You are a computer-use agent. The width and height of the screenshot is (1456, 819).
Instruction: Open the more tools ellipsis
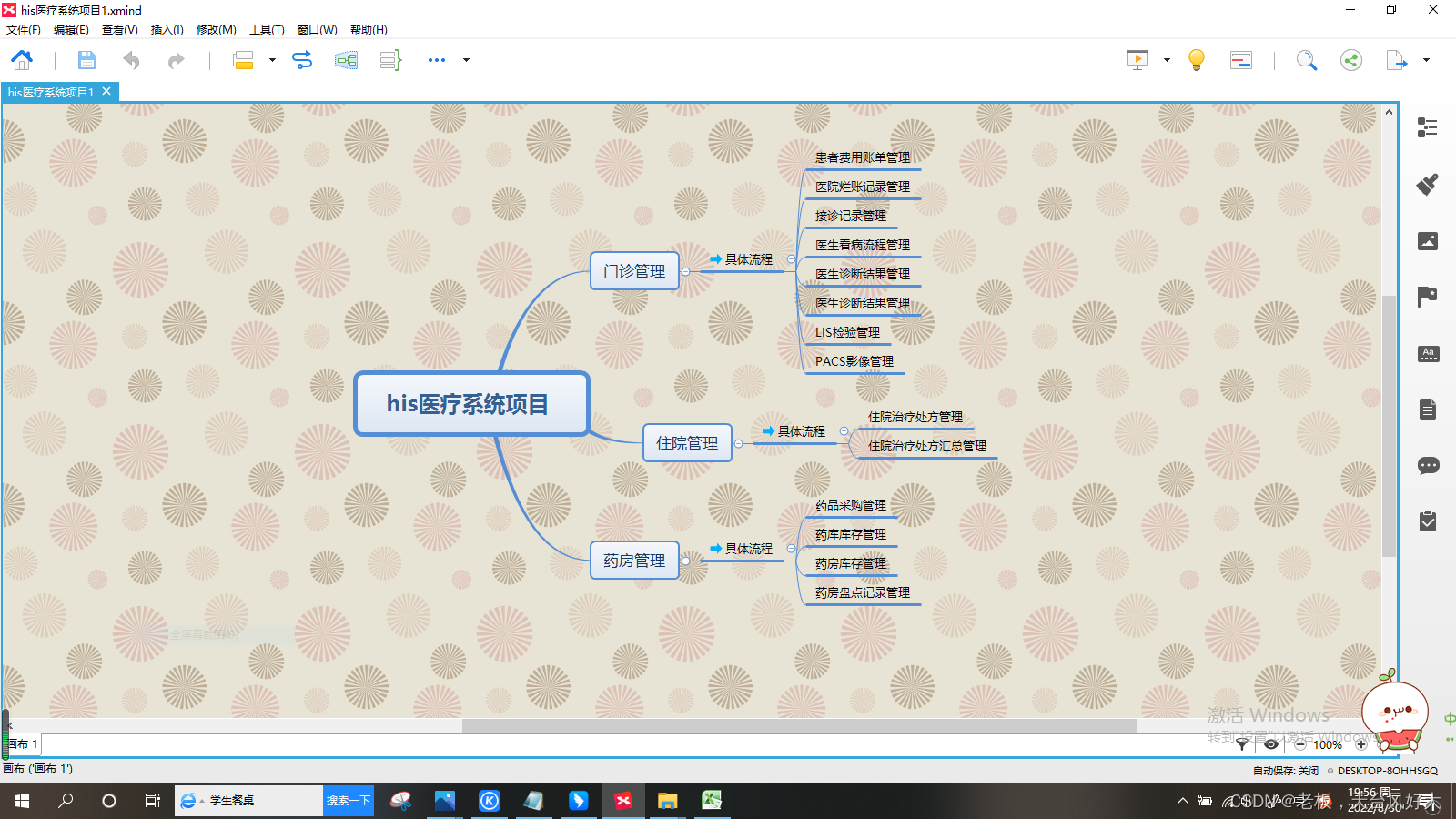pos(437,60)
